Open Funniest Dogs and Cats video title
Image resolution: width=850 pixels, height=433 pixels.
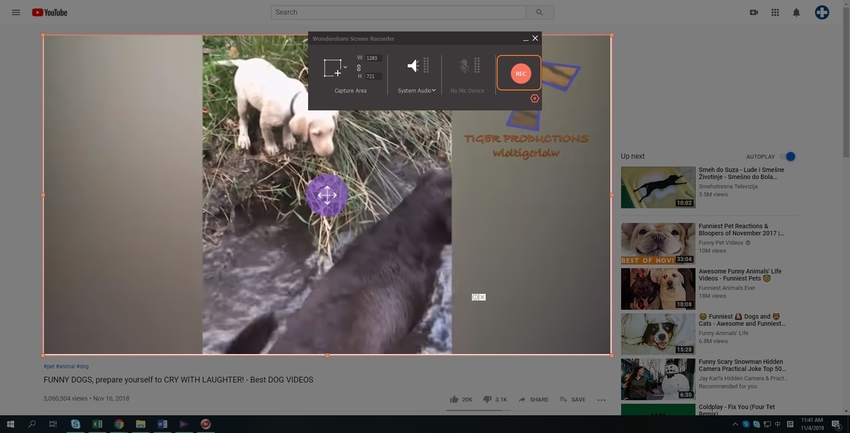coord(742,320)
